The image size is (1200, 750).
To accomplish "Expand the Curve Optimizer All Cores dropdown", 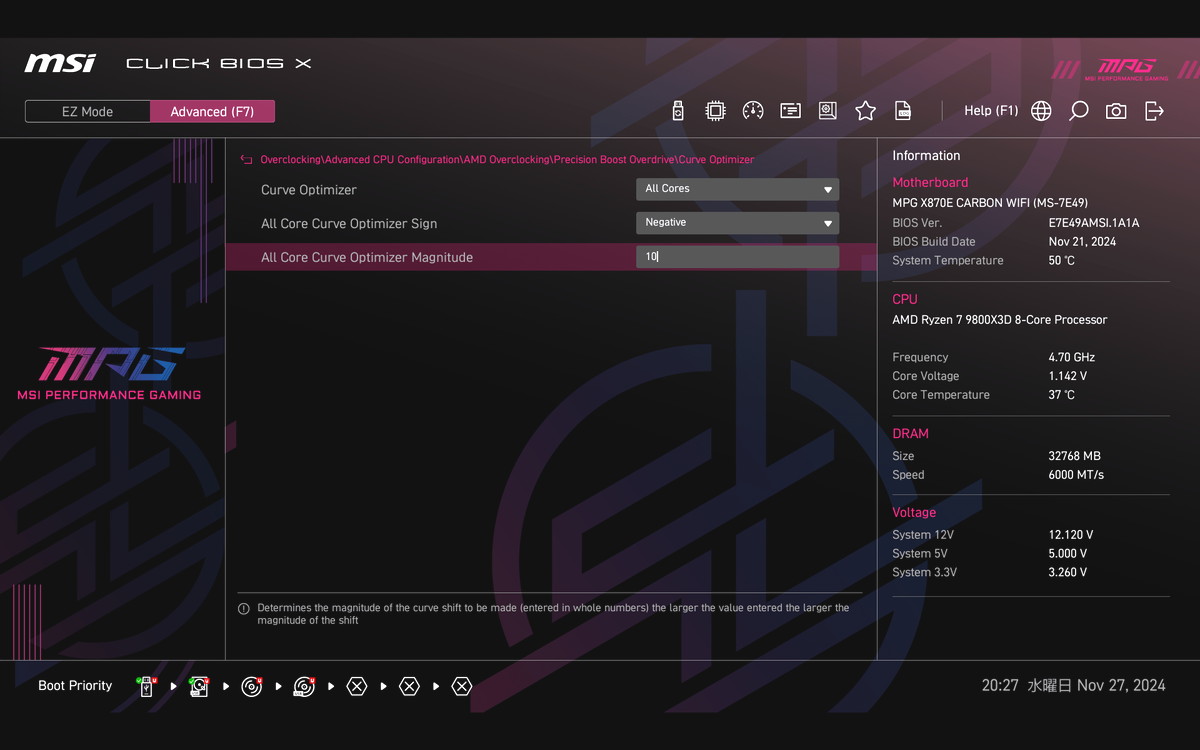I will click(737, 189).
